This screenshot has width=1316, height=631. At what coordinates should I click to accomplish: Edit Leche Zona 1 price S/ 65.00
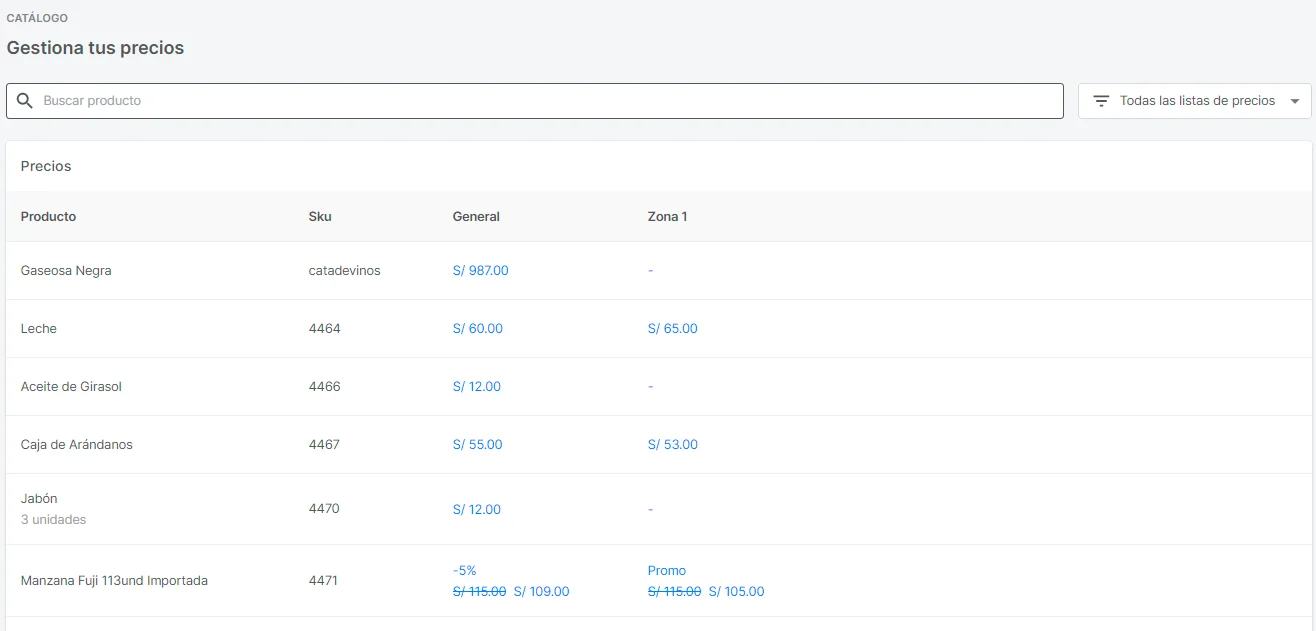pos(673,328)
